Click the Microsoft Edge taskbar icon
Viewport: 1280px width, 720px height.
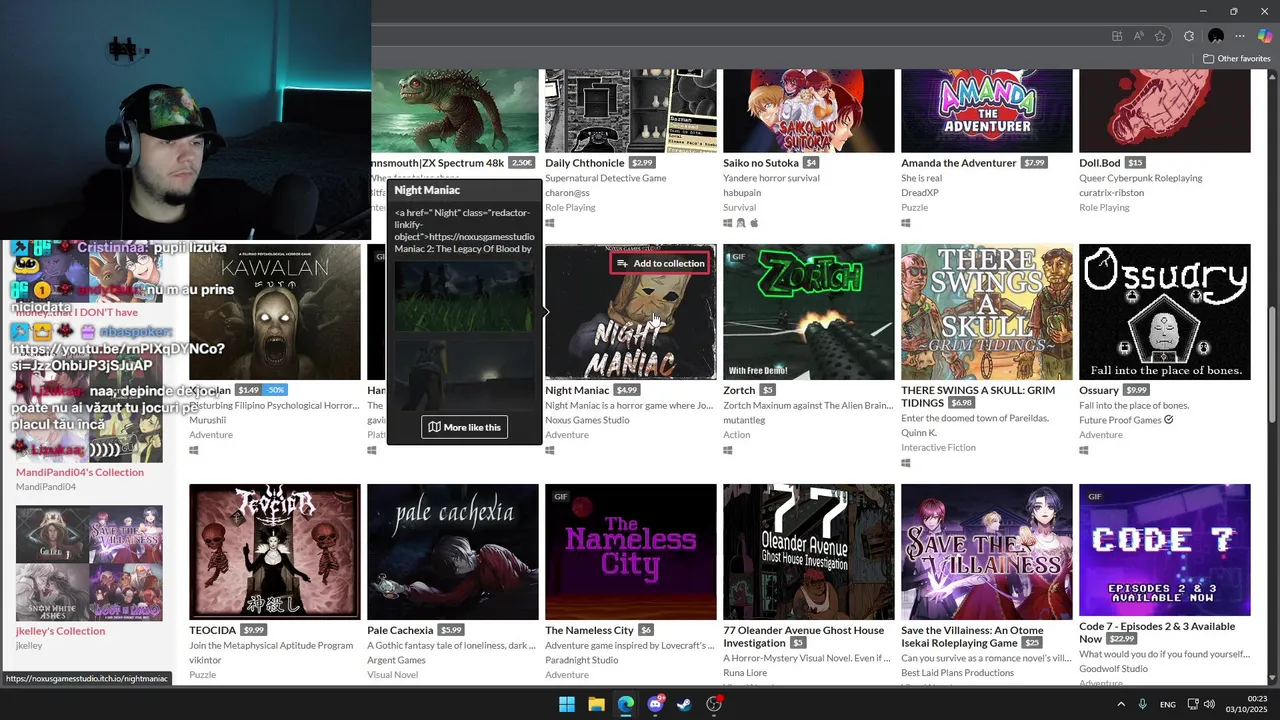click(x=626, y=704)
